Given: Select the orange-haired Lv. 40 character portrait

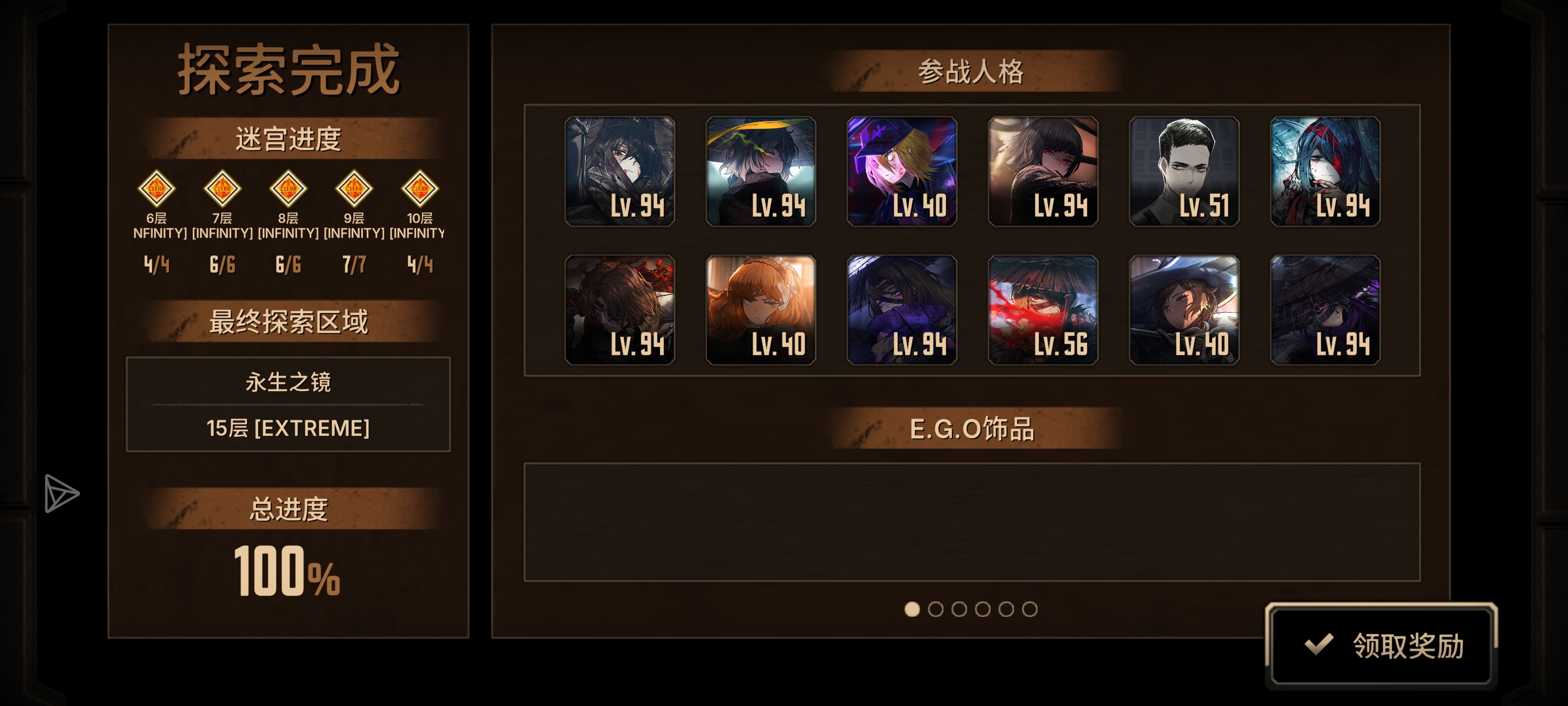Looking at the screenshot, I should (760, 310).
